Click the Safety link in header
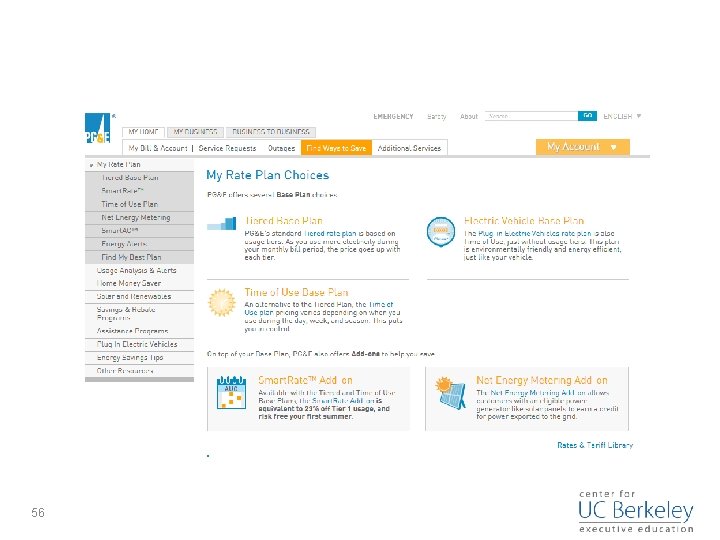Image resolution: width=720 pixels, height=540 pixels. click(x=437, y=116)
